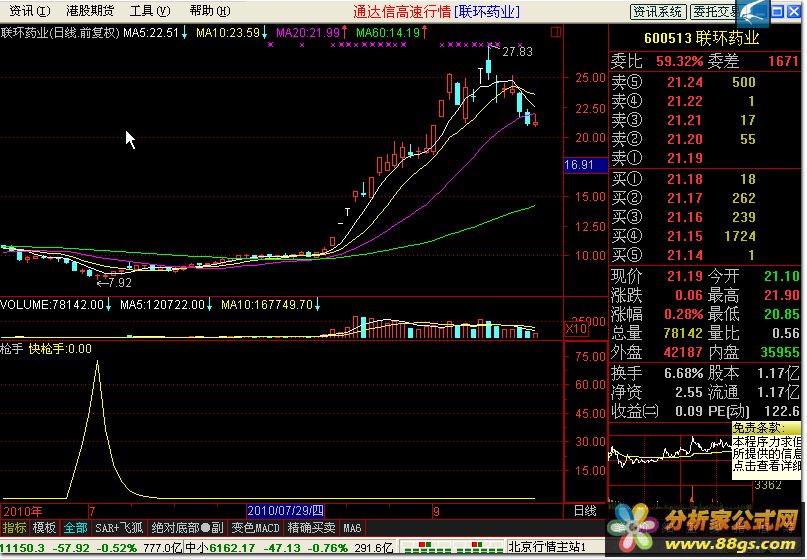Select the 全部 tab
Viewport: 807px width, 559px height.
pyautogui.click(x=75, y=528)
